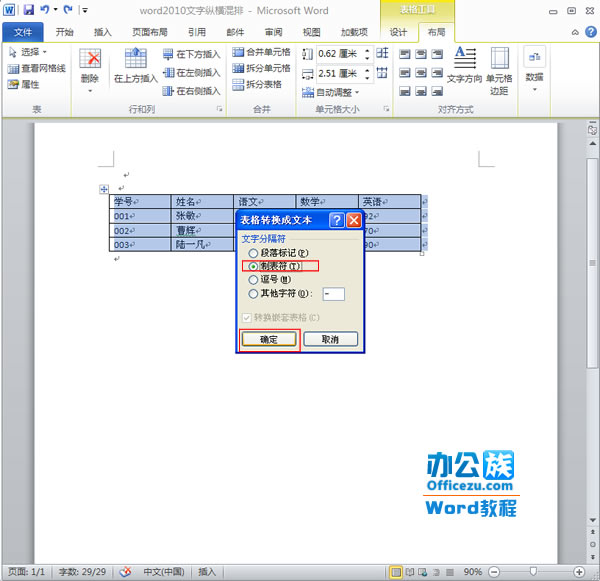The image size is (600, 581).
Task: Switch to the 开始 ribbon tab
Action: click(x=65, y=32)
